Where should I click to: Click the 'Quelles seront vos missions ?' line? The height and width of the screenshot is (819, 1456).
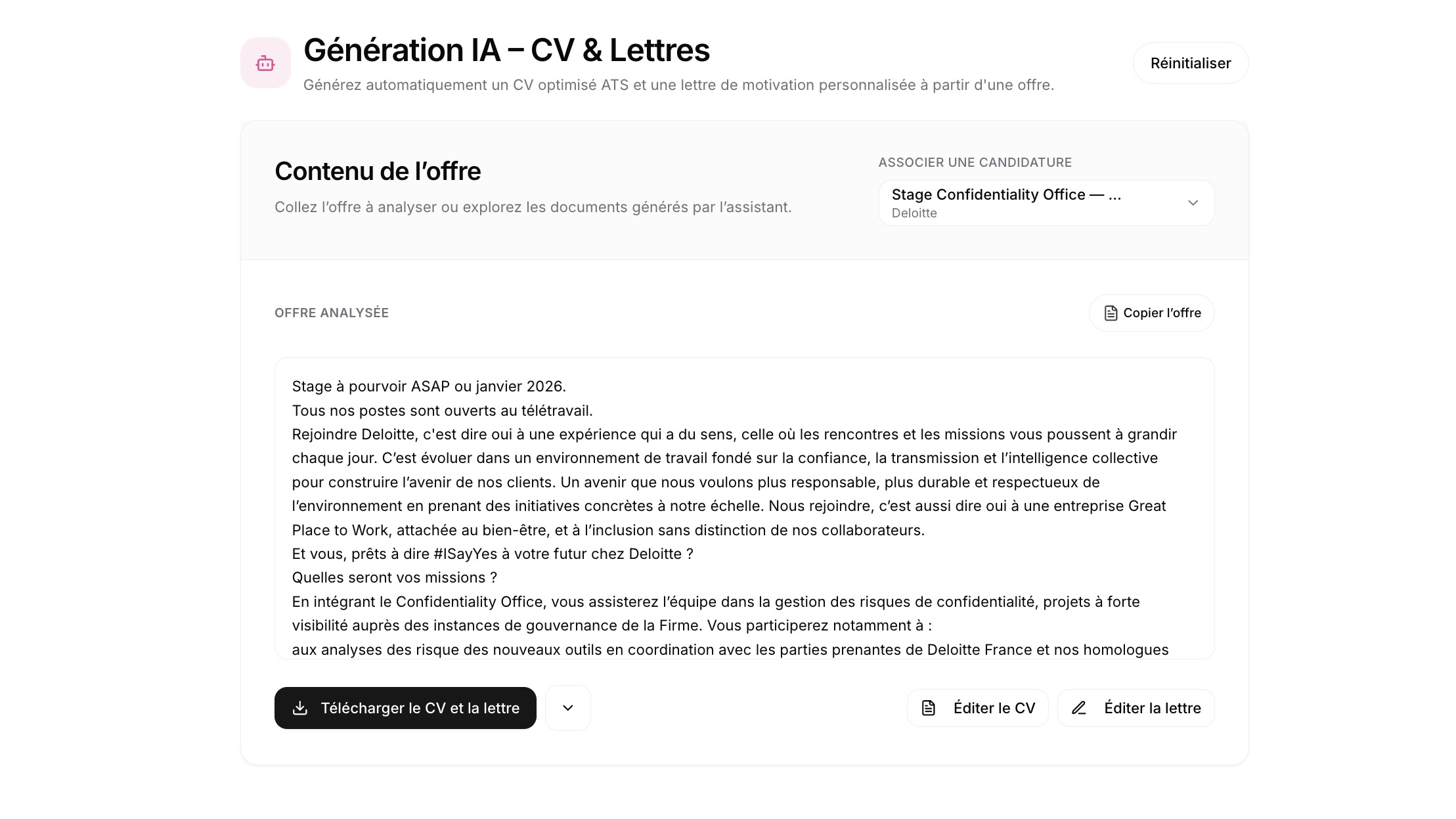click(x=394, y=578)
